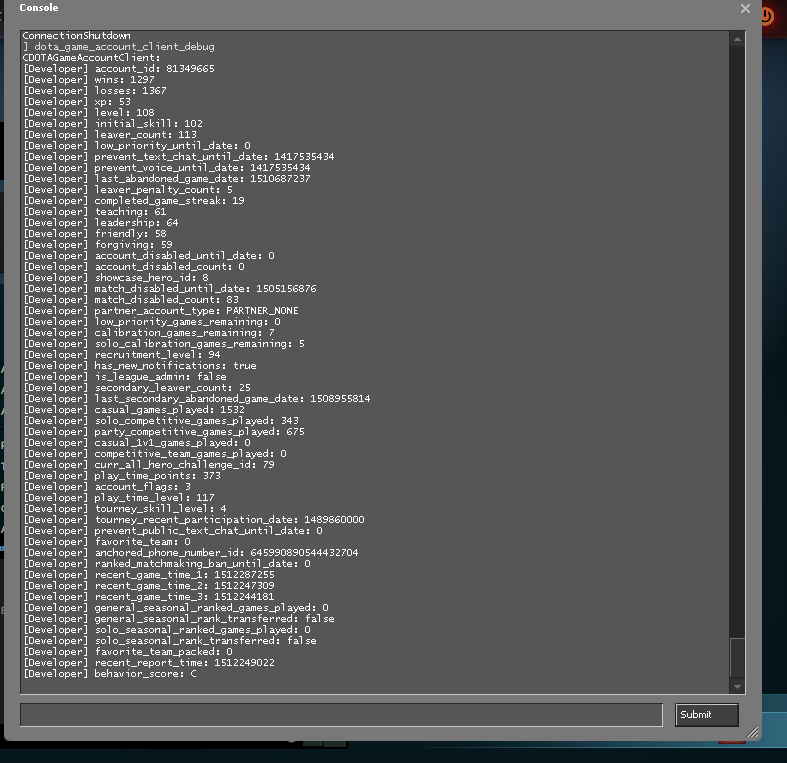Click the scrollbar up arrow
The width and height of the screenshot is (787, 763).
(737, 39)
